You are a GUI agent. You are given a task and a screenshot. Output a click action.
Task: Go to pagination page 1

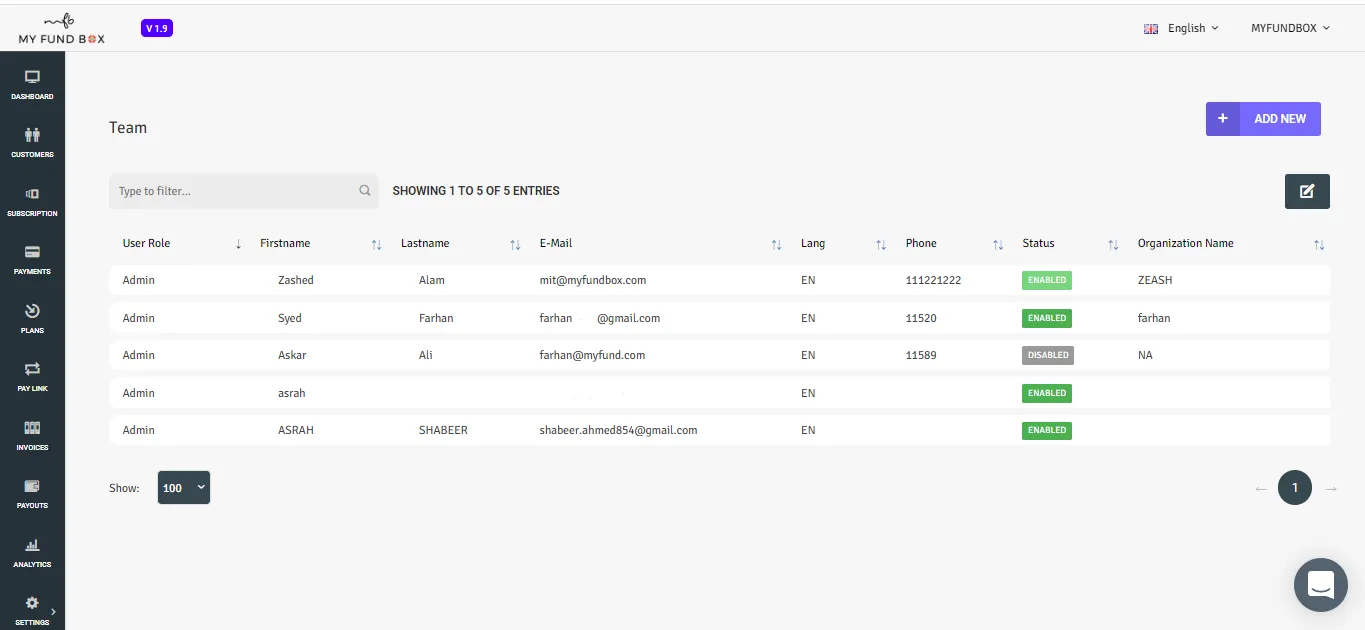tap(1295, 488)
